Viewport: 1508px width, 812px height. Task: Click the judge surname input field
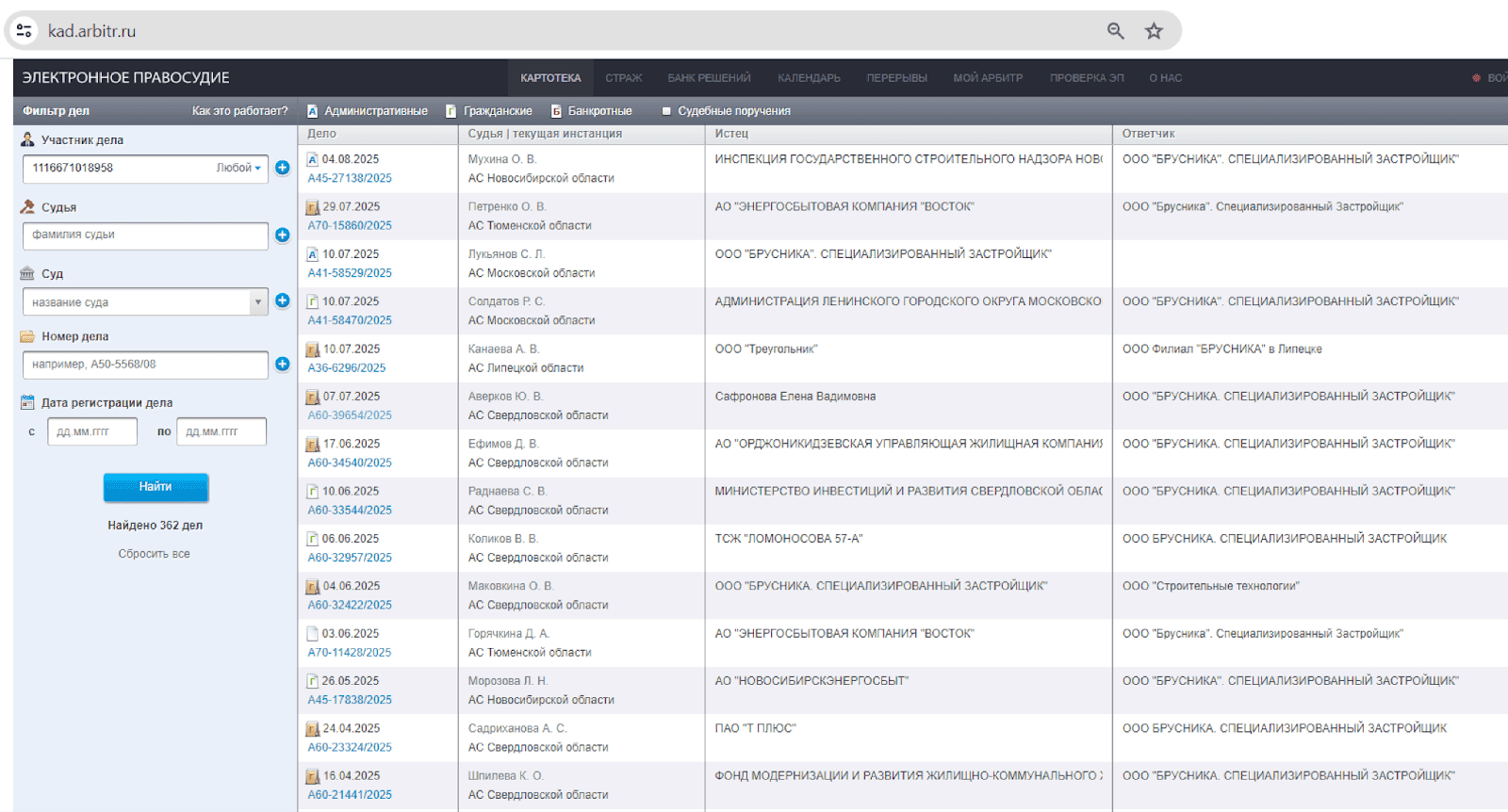click(145, 235)
